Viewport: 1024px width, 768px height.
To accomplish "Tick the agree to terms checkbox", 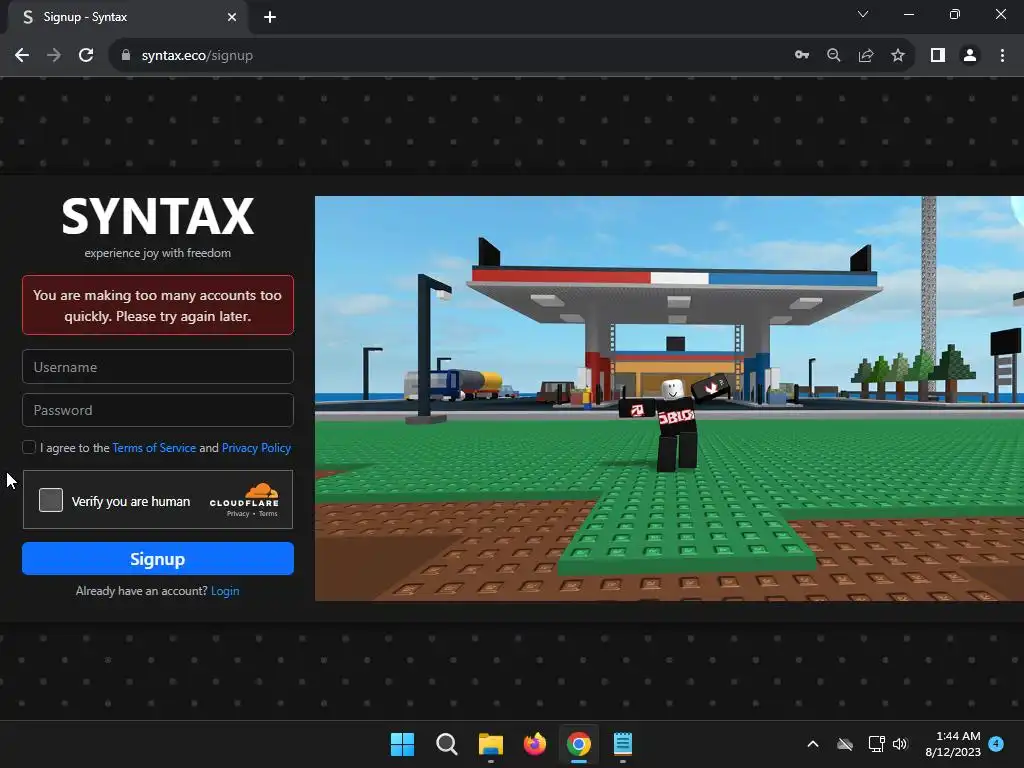I will pos(29,447).
